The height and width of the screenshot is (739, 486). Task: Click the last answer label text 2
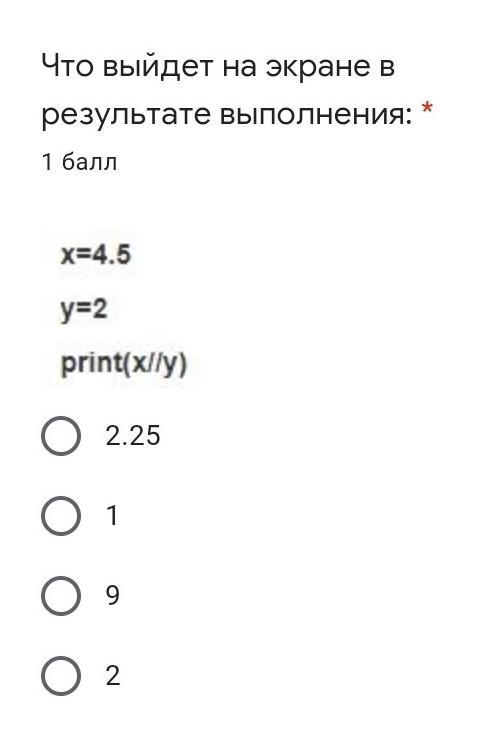tap(113, 676)
